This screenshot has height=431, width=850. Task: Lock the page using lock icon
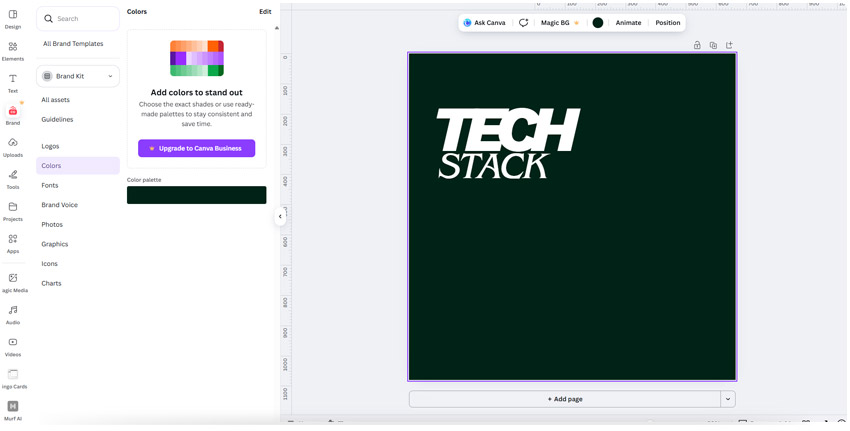tap(697, 45)
